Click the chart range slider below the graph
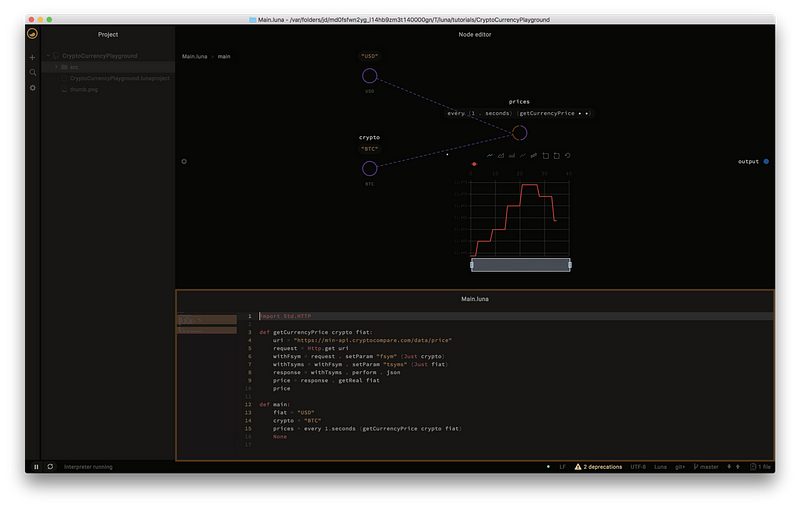Image resolution: width=800 pixels, height=509 pixels. [x=520, y=264]
